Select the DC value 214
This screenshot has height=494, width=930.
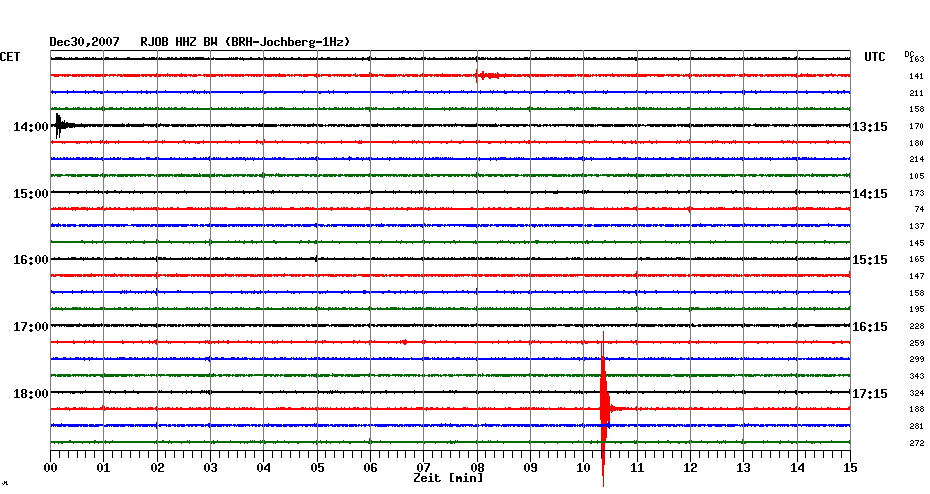pyautogui.click(x=916, y=160)
